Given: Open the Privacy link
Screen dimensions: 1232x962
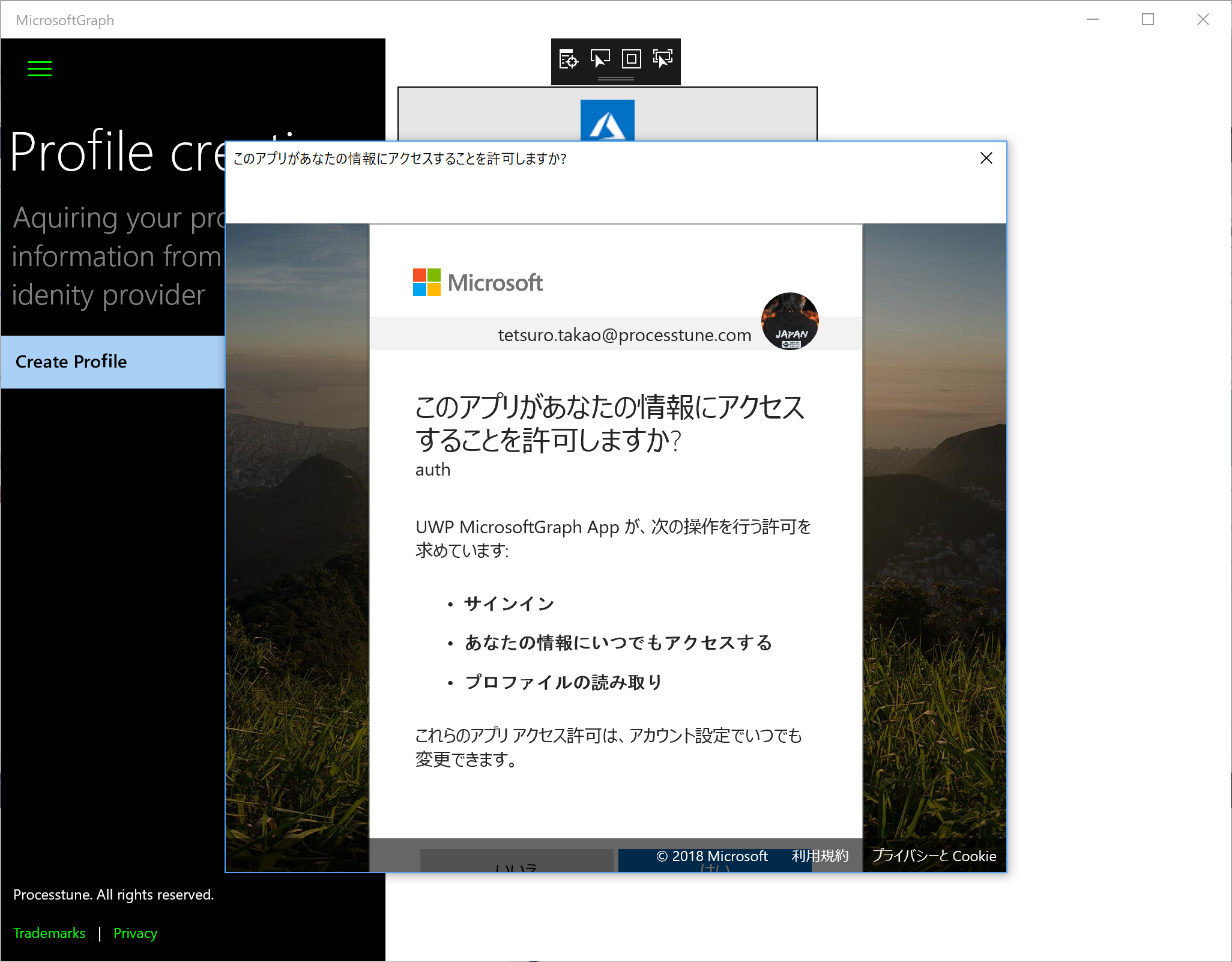Looking at the screenshot, I should 135,933.
